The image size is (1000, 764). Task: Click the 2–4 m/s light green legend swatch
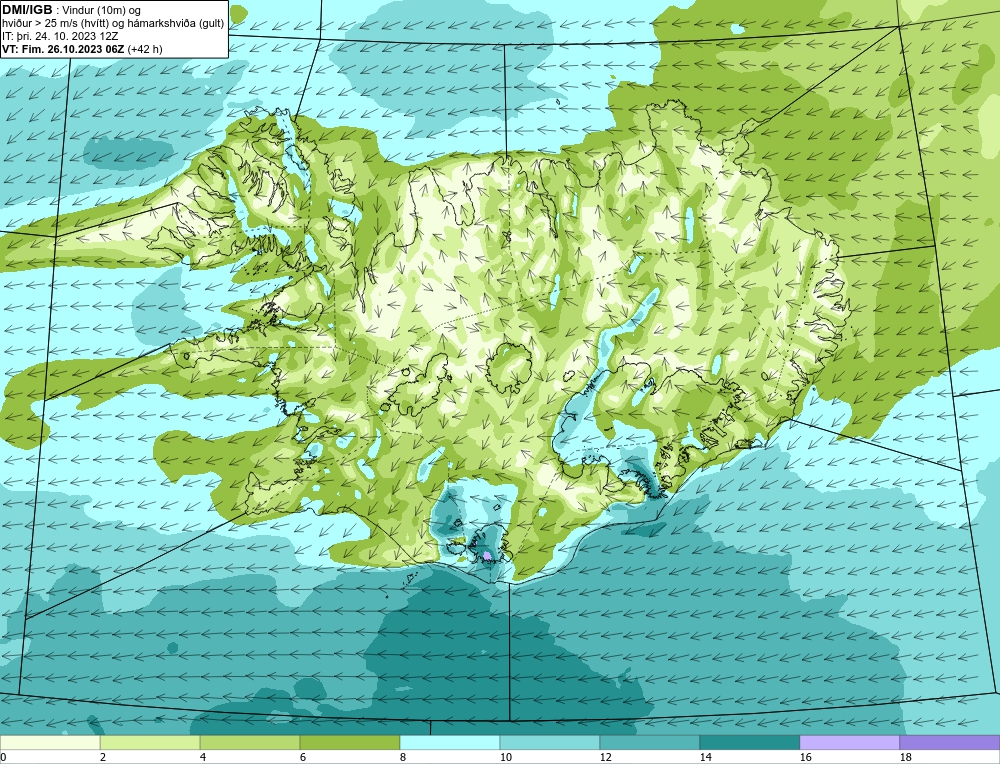[x=150, y=743]
